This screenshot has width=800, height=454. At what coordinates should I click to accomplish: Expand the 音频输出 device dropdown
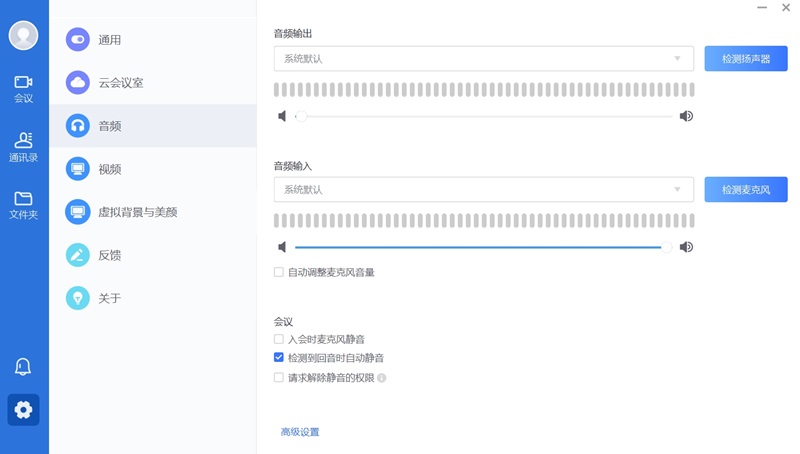tap(483, 59)
